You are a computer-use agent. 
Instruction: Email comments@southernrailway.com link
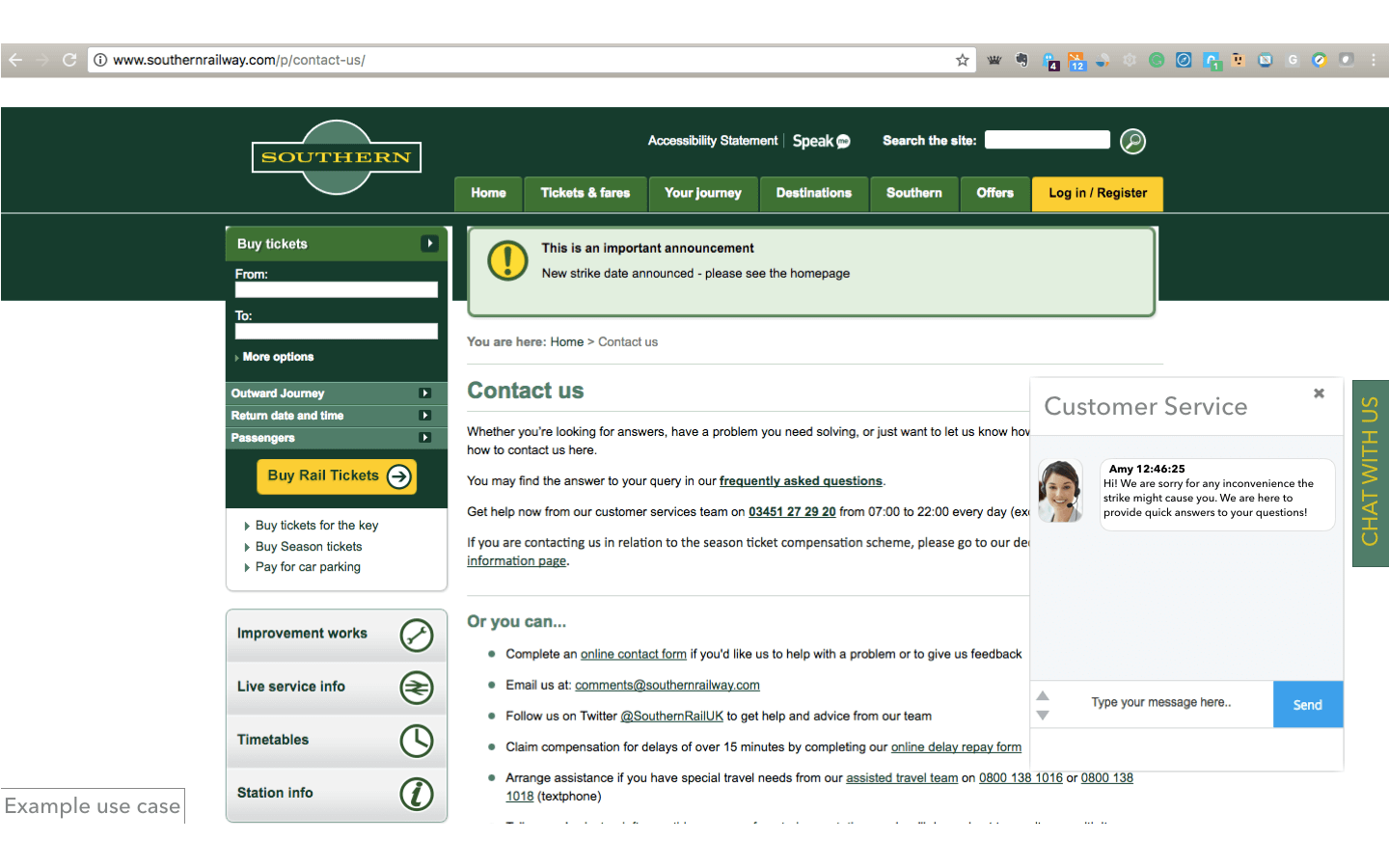coord(667,685)
